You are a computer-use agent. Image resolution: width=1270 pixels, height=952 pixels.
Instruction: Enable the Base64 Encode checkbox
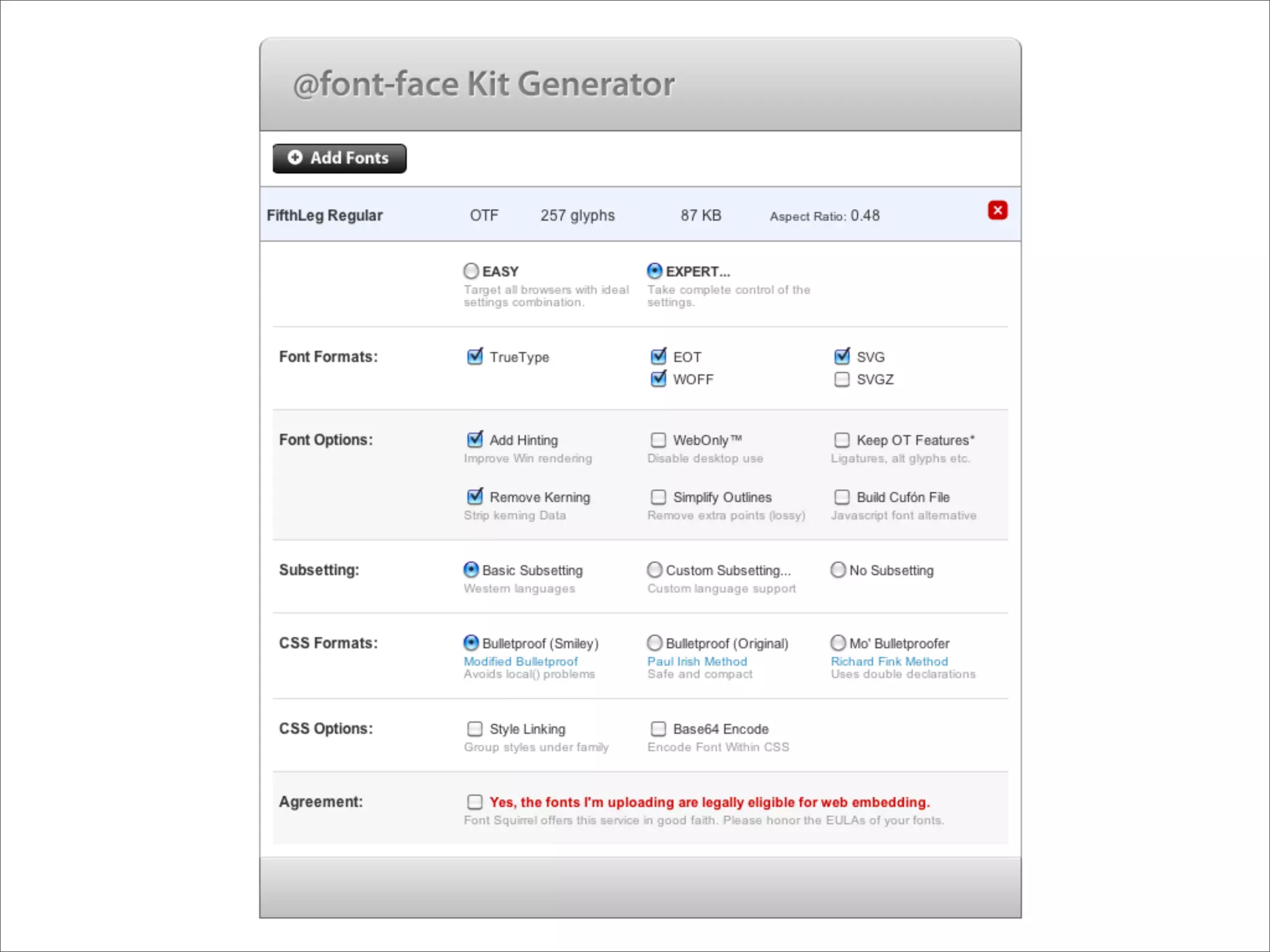(659, 728)
